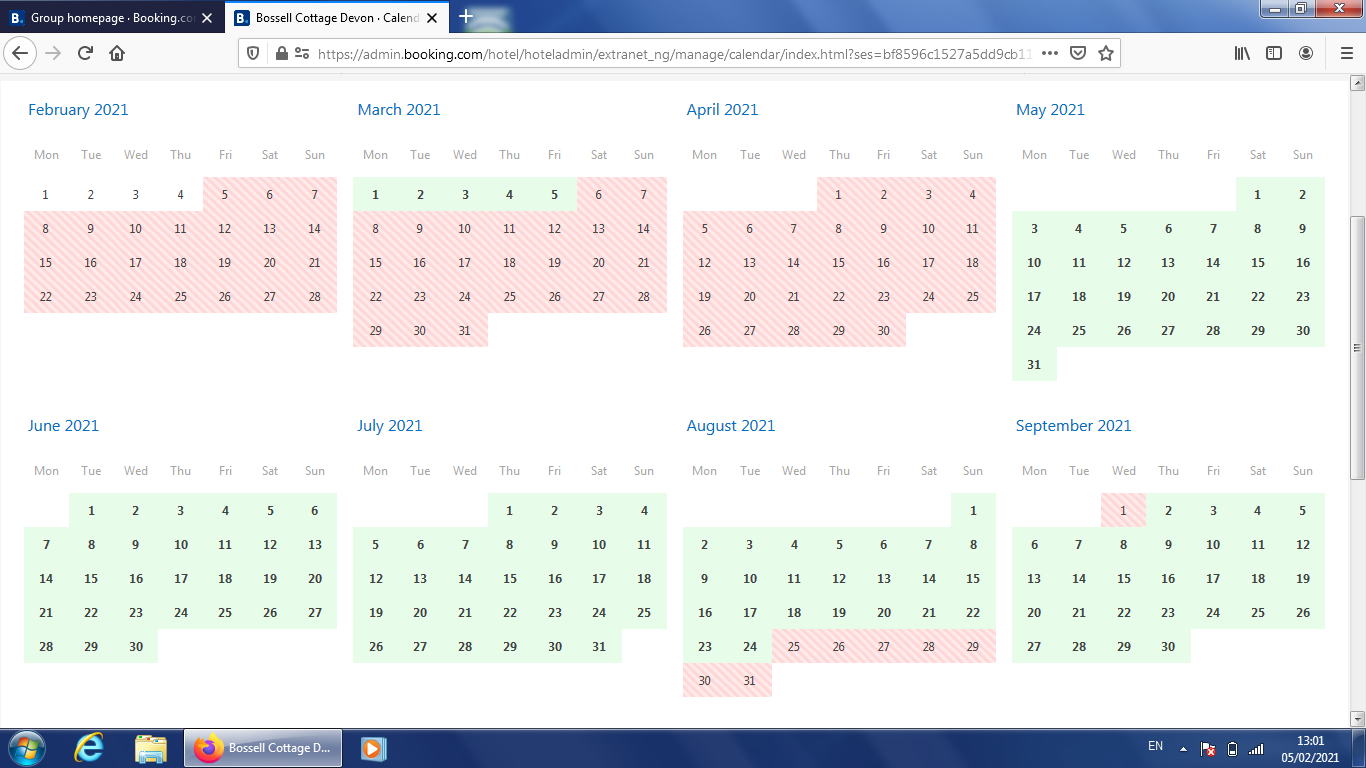
Task: Save page to Pocket icon
Action: [x=1078, y=54]
